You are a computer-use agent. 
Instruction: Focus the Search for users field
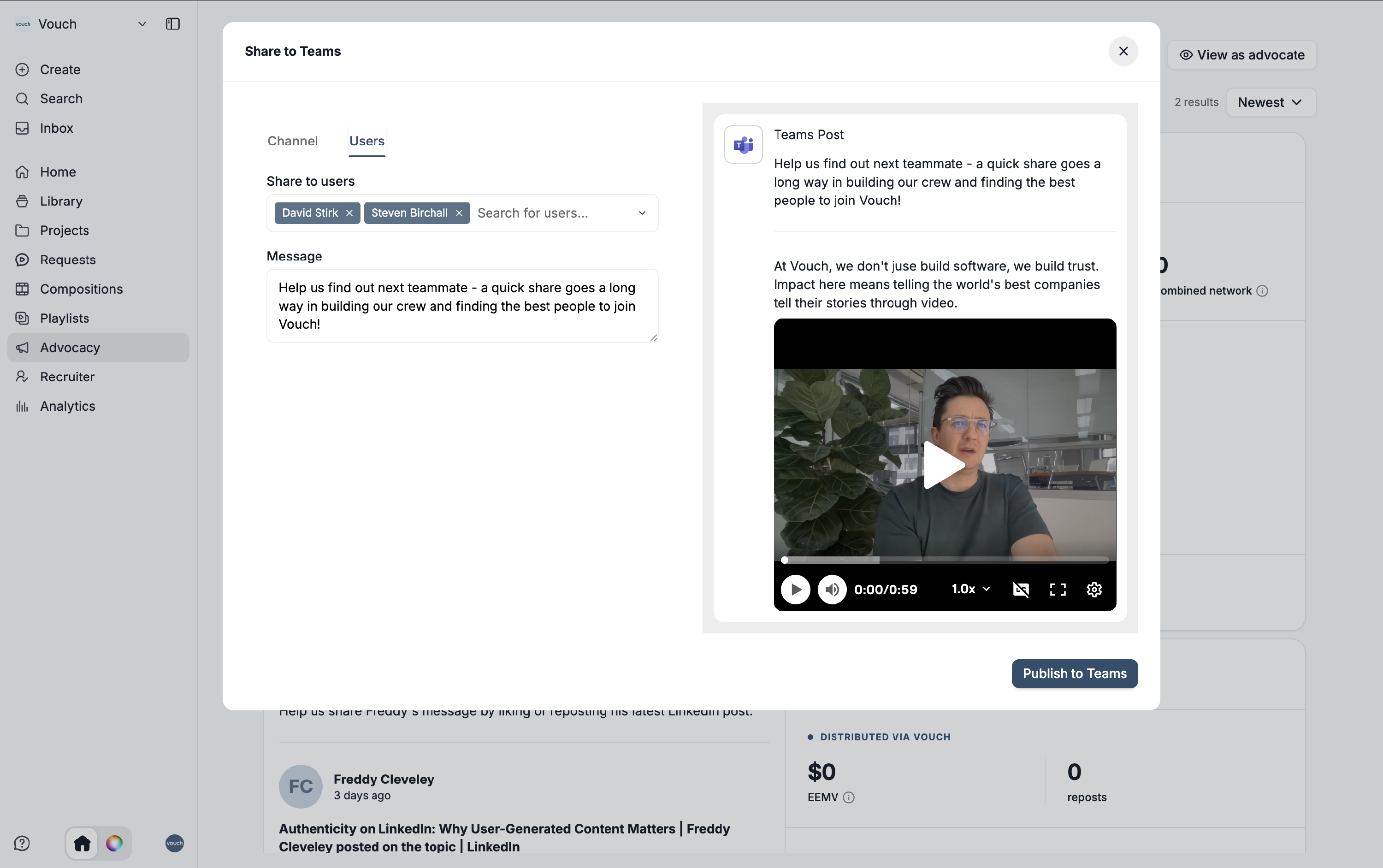click(x=551, y=213)
